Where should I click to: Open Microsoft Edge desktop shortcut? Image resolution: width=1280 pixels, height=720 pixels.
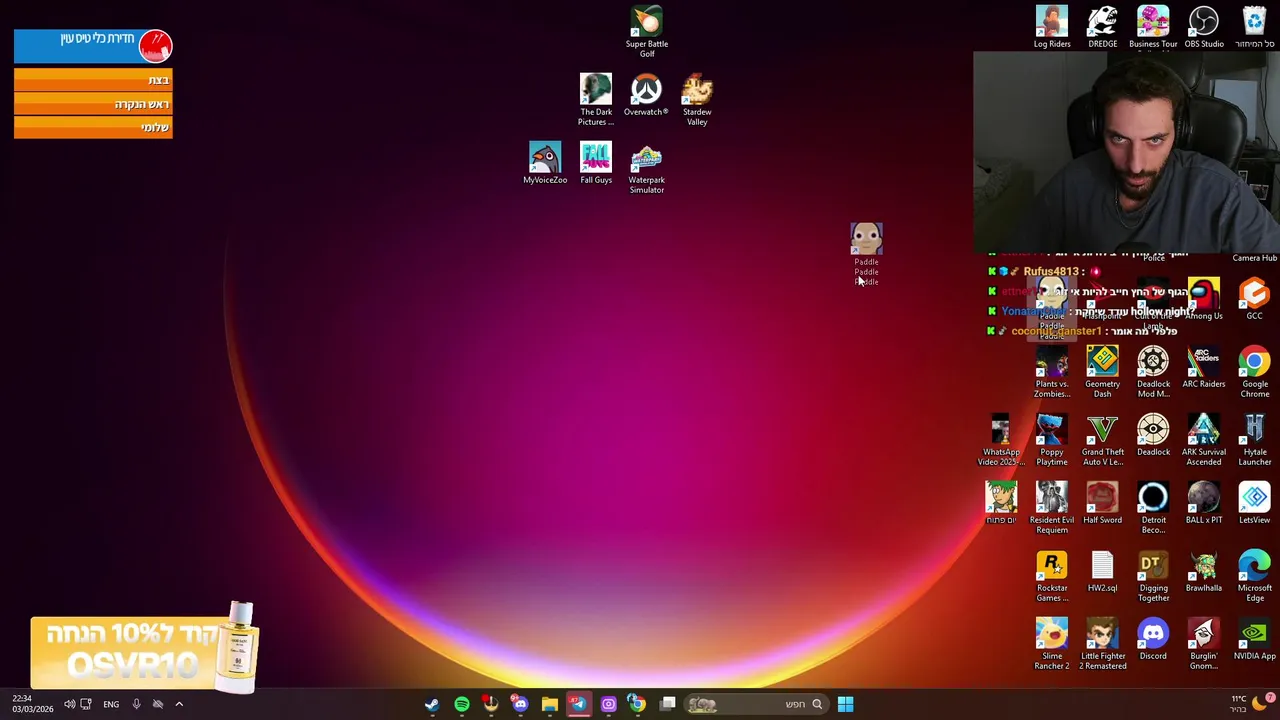[x=1254, y=576]
